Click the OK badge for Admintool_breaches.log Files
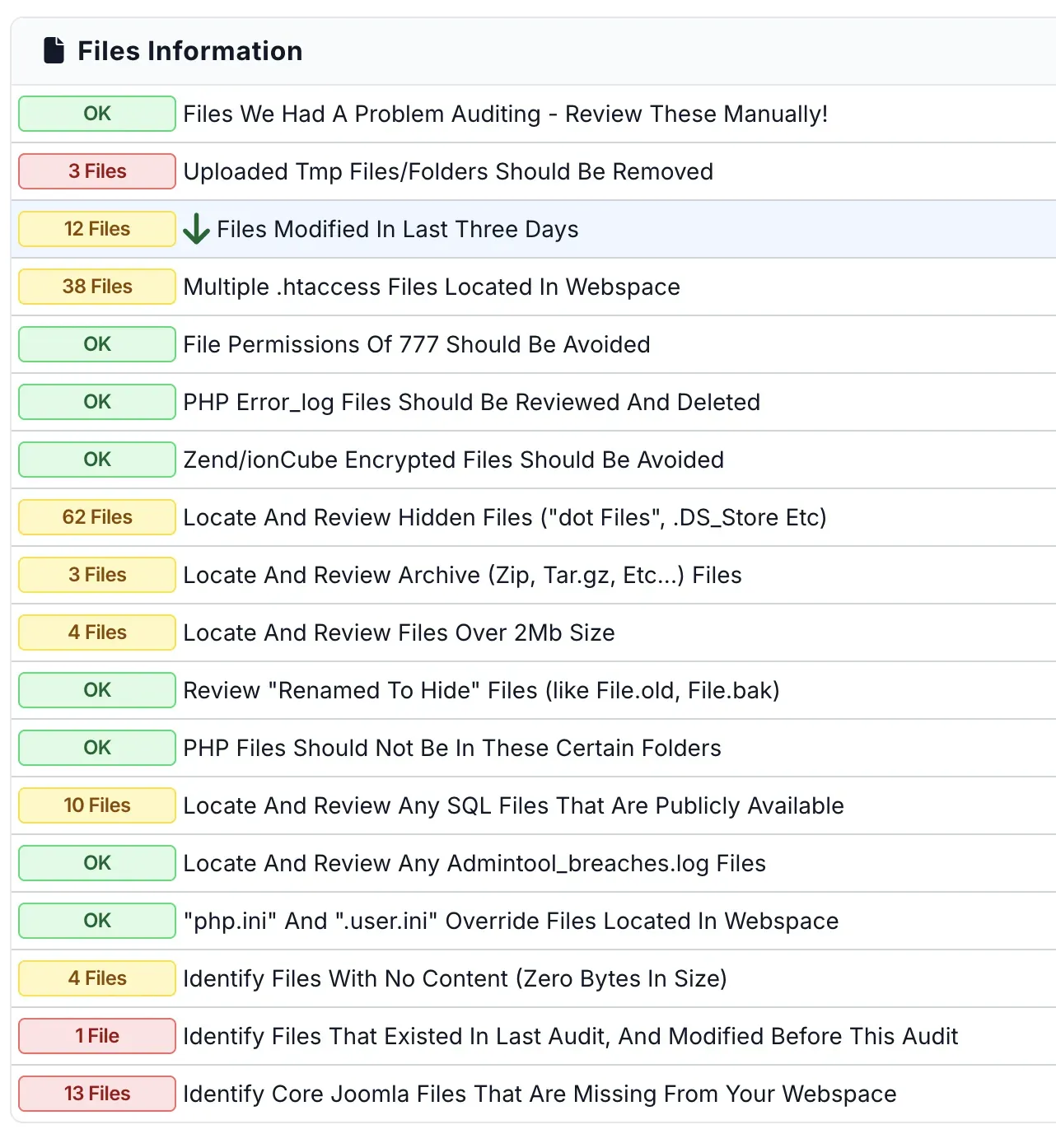 96,863
